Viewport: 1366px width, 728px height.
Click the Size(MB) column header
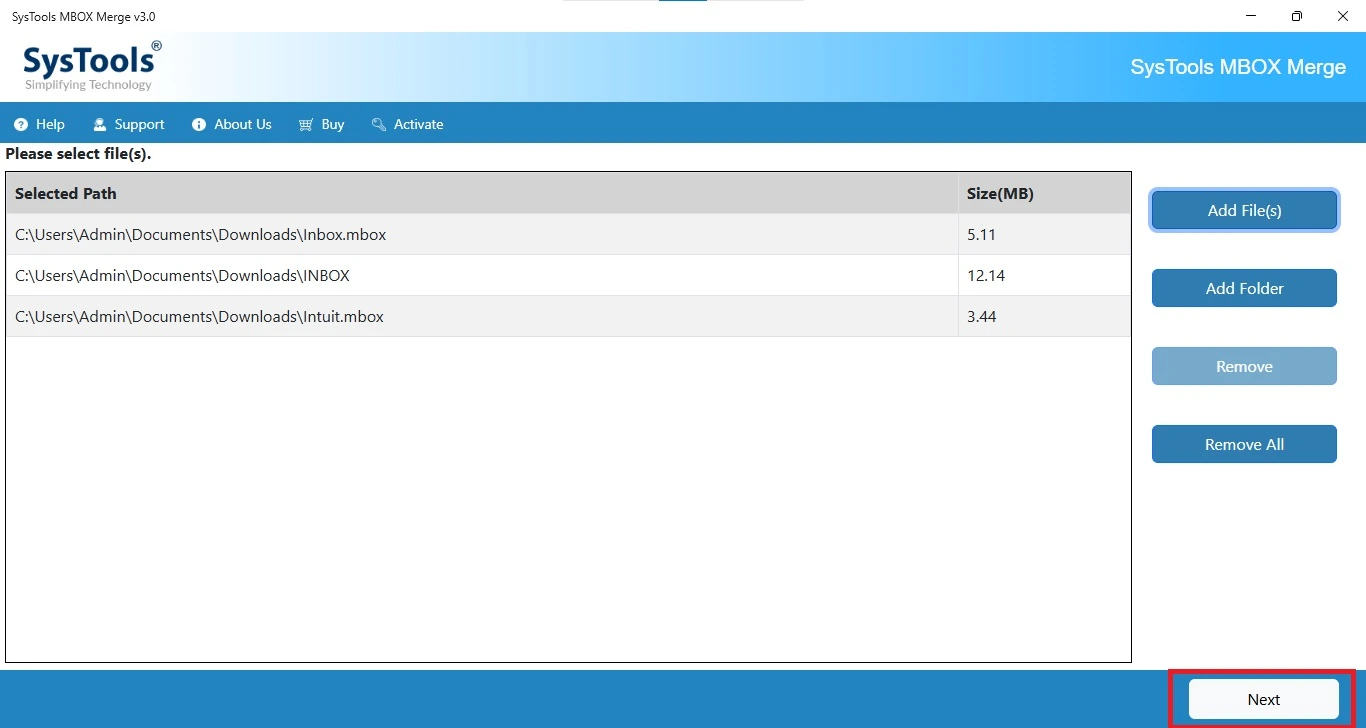click(1044, 194)
